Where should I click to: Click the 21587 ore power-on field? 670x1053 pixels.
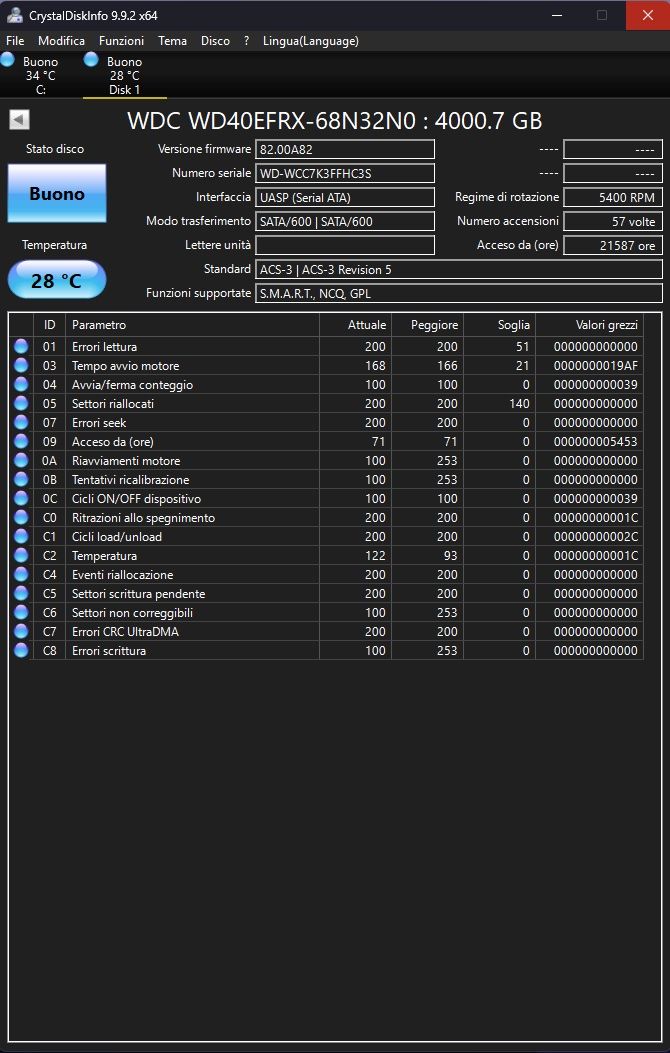pyautogui.click(x=613, y=245)
